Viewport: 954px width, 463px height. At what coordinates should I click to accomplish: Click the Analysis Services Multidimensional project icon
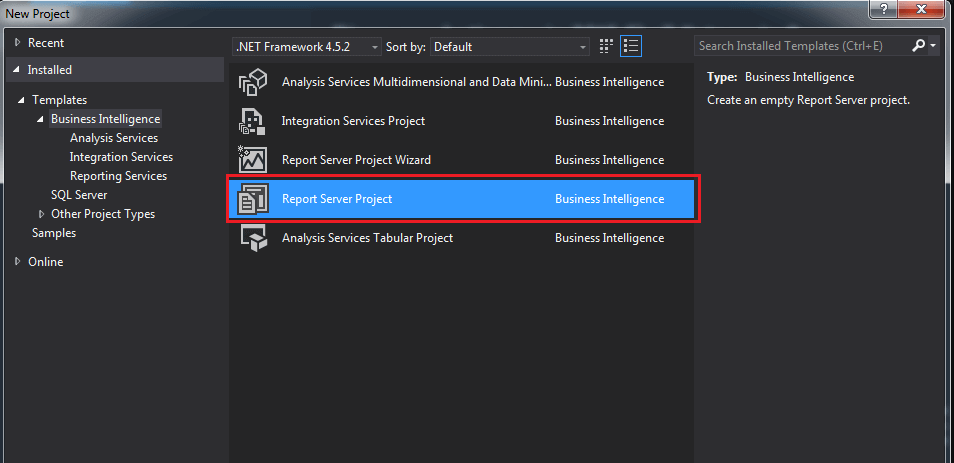click(252, 82)
